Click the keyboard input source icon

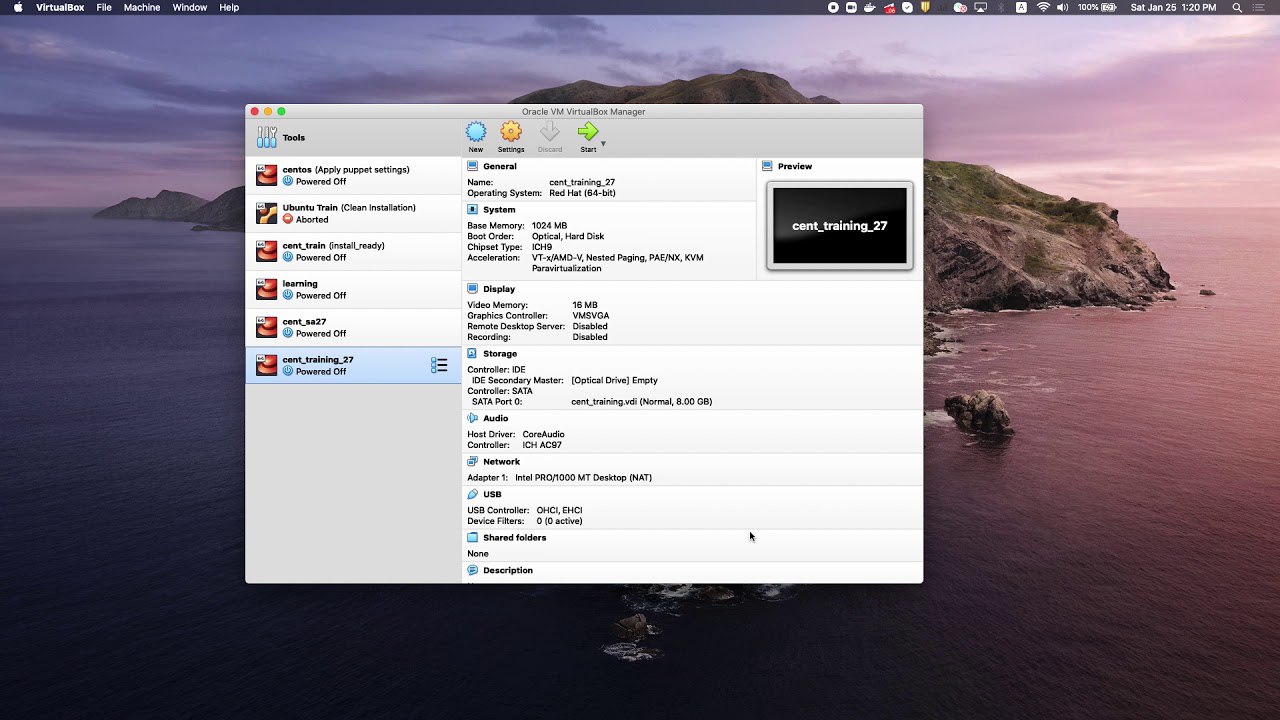coord(1021,7)
